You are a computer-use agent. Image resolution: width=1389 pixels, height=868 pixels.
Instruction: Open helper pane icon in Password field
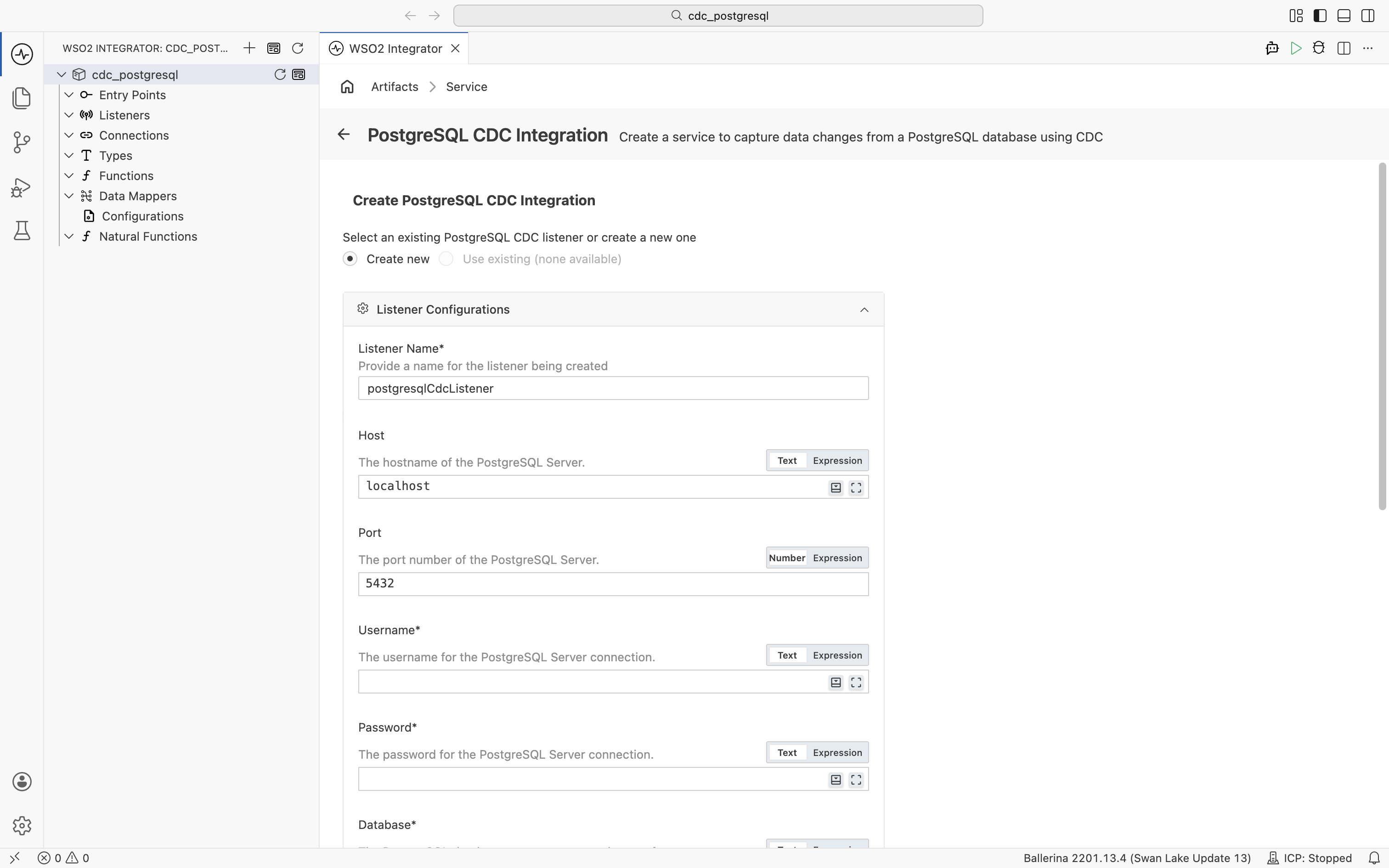click(836, 780)
